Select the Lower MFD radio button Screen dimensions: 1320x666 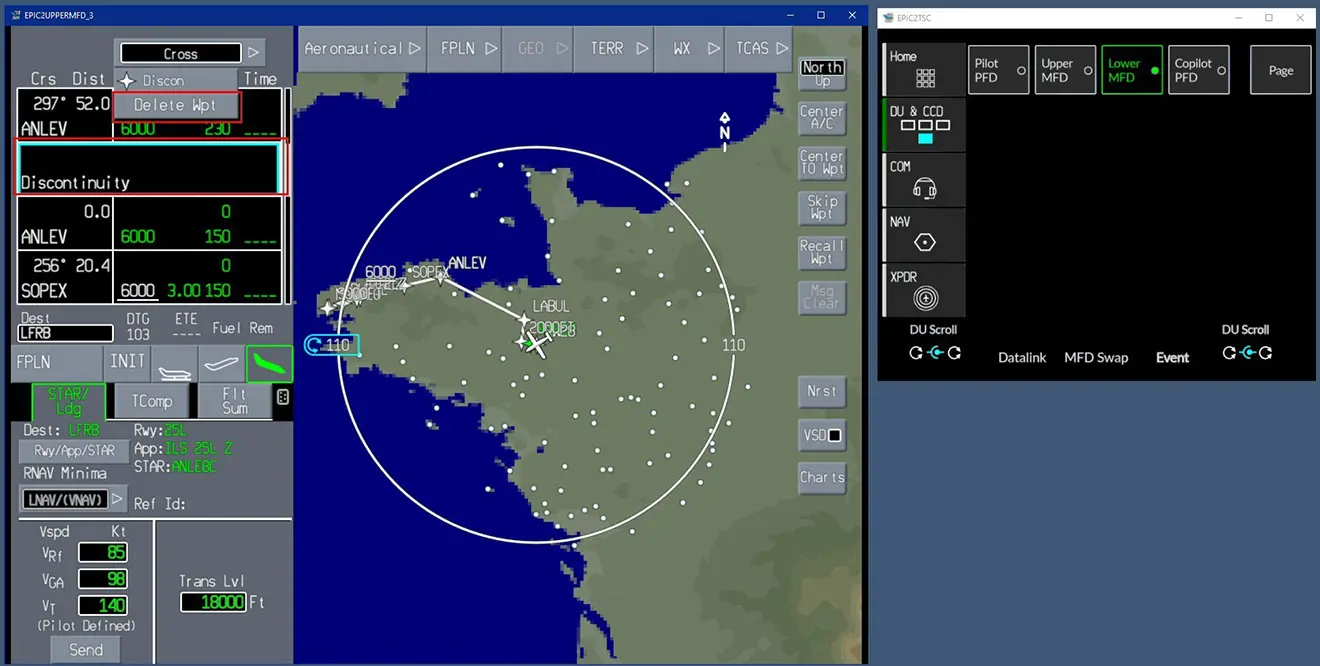click(x=1155, y=71)
